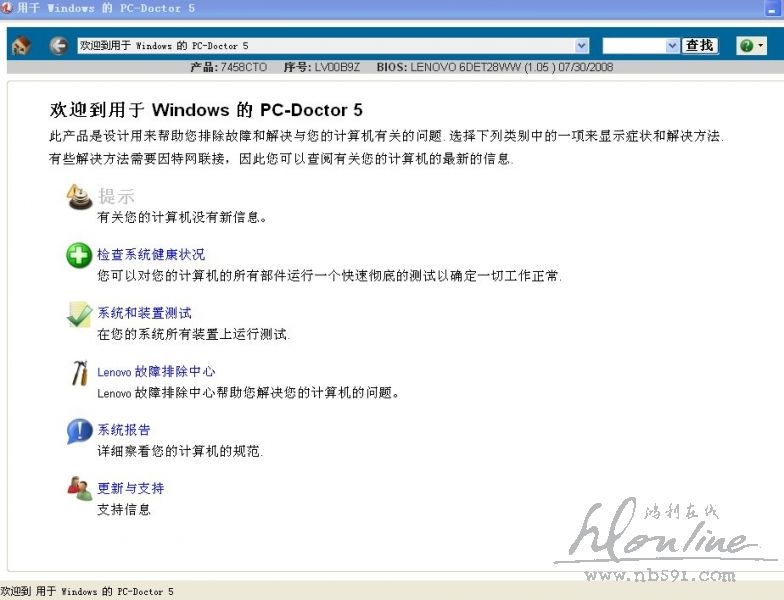This screenshot has width=784, height=600.
Task: Click the blue exclamation report icon
Action: (x=80, y=431)
